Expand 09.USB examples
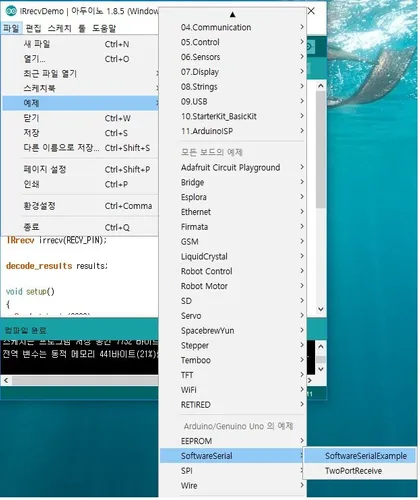 (233, 101)
